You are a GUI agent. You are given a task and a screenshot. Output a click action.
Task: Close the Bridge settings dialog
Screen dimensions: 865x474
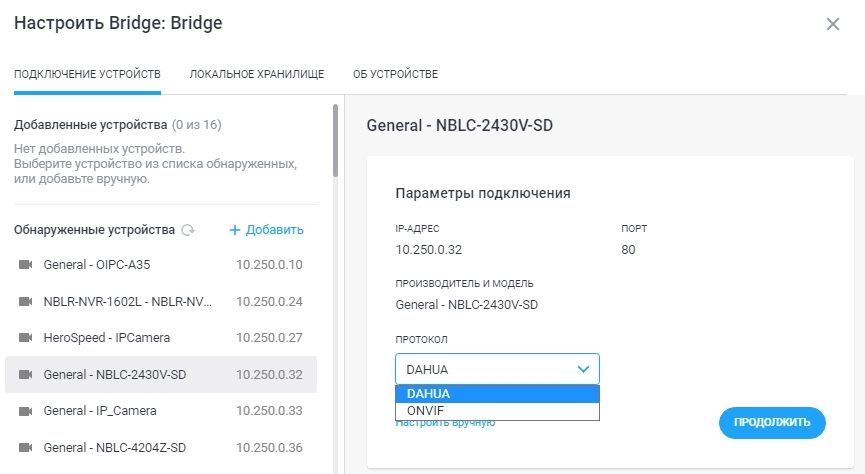click(x=832, y=24)
